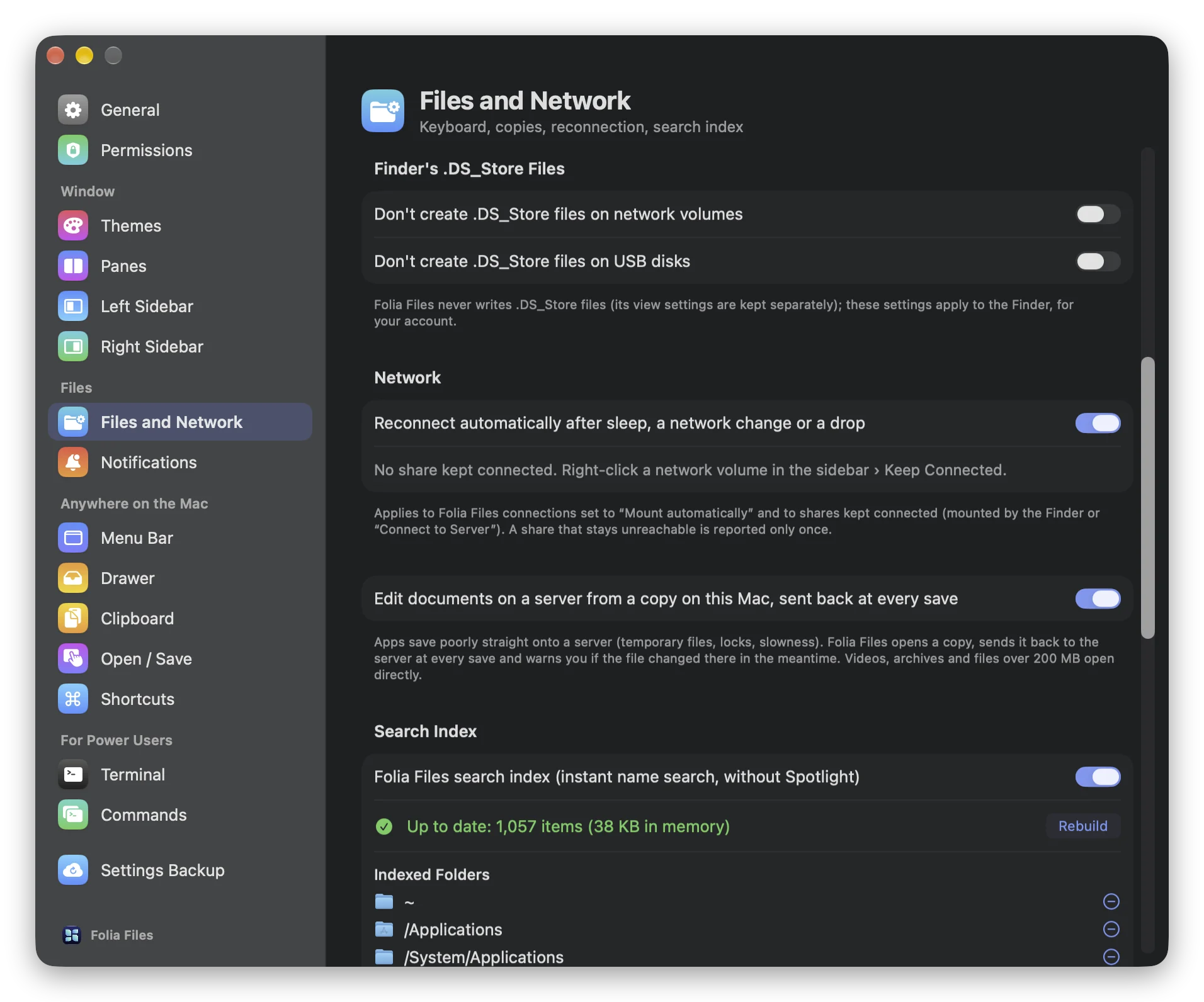Screen dimensions: 1204x1002
Task: Click the home folder (~) icon
Action: pos(384,902)
